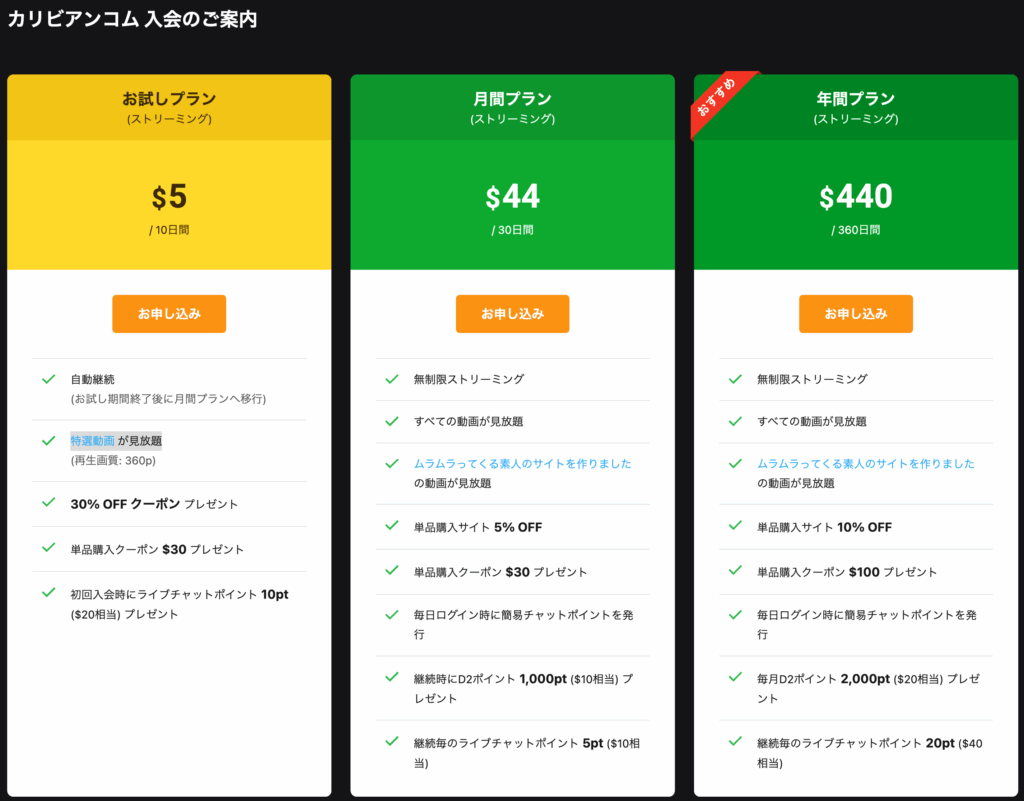
Task: Click the 年間プラン heading
Action: point(856,99)
